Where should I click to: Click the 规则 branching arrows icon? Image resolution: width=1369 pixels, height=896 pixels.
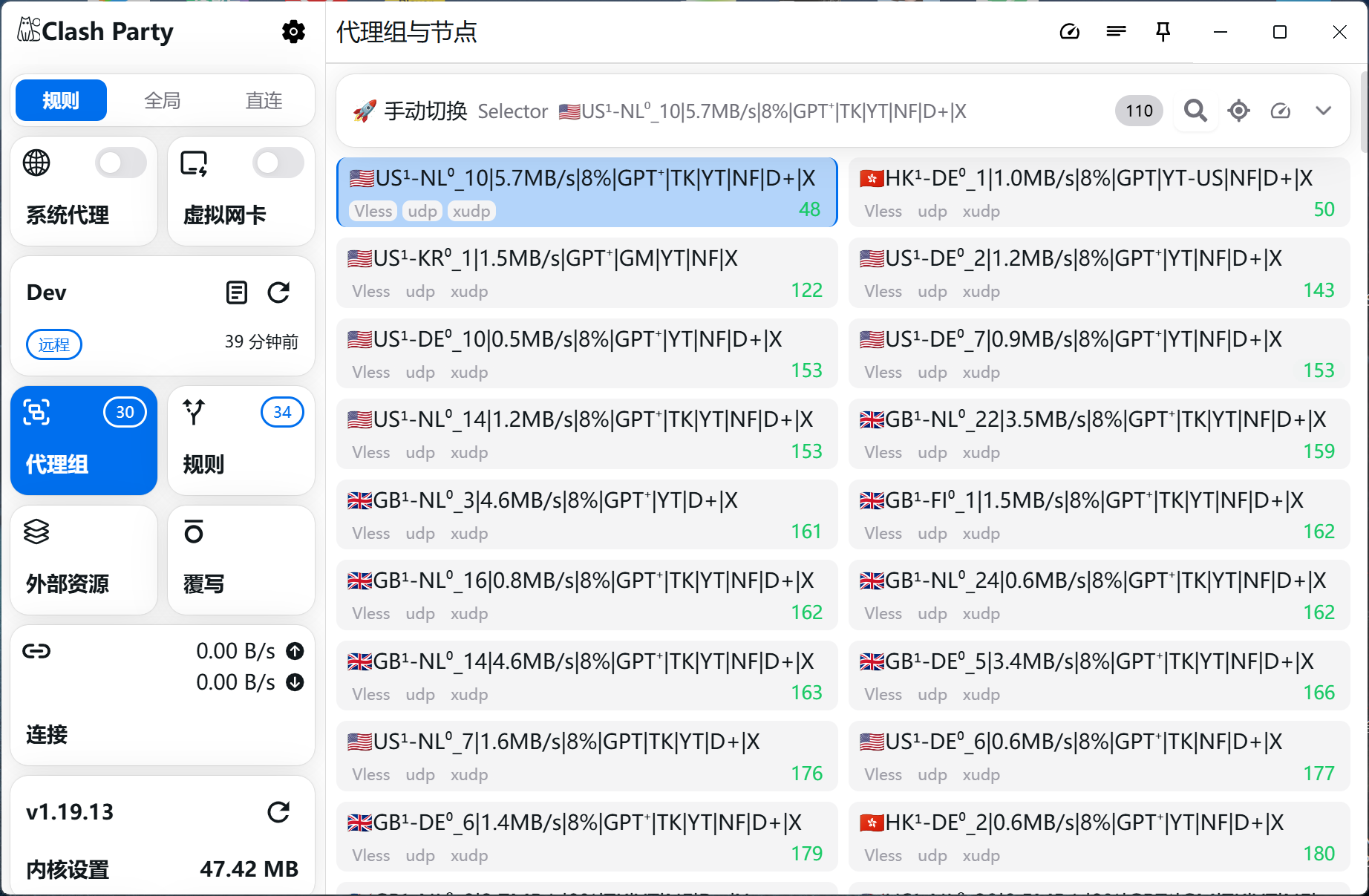pos(194,412)
